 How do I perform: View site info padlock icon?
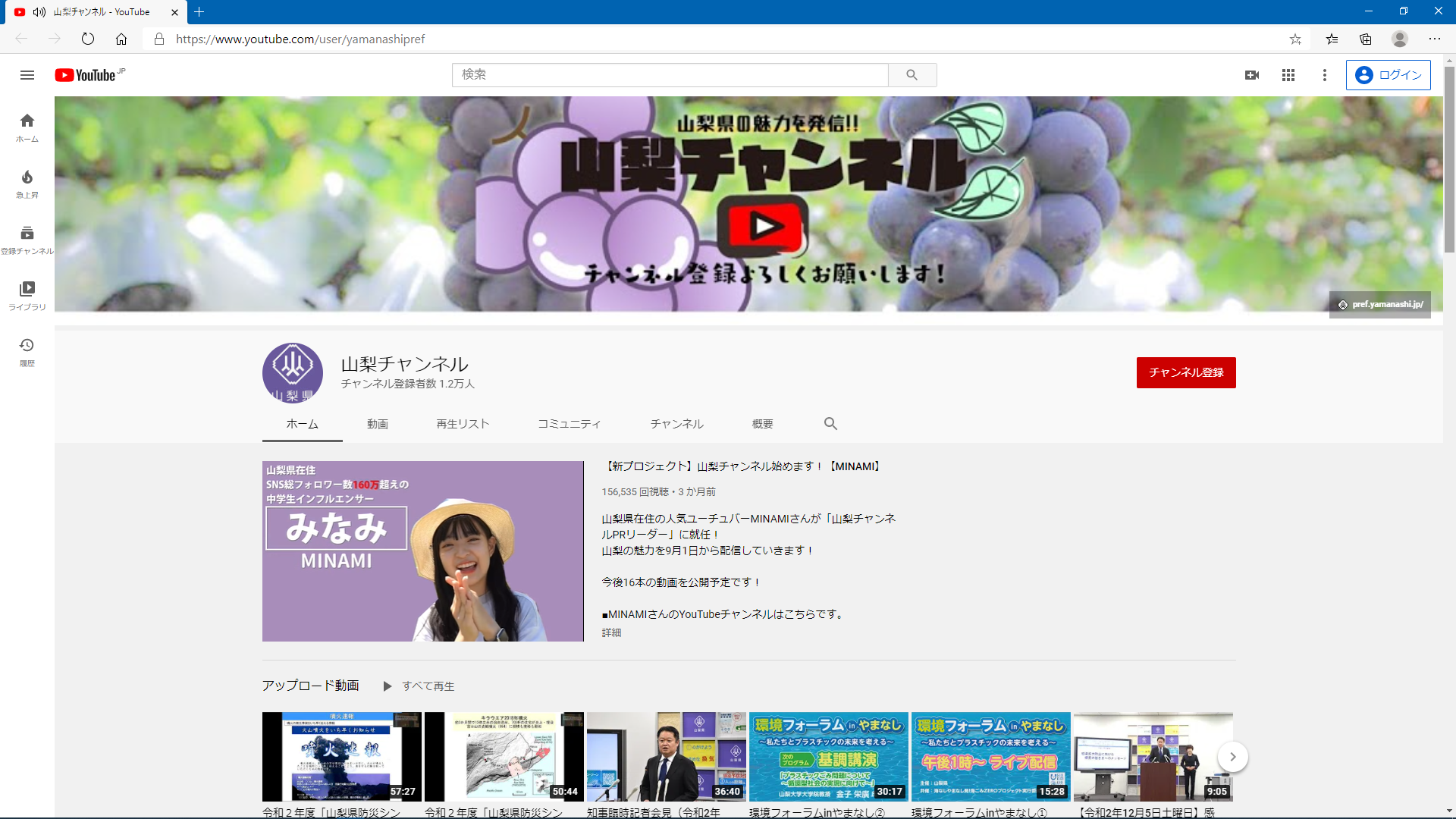159,39
